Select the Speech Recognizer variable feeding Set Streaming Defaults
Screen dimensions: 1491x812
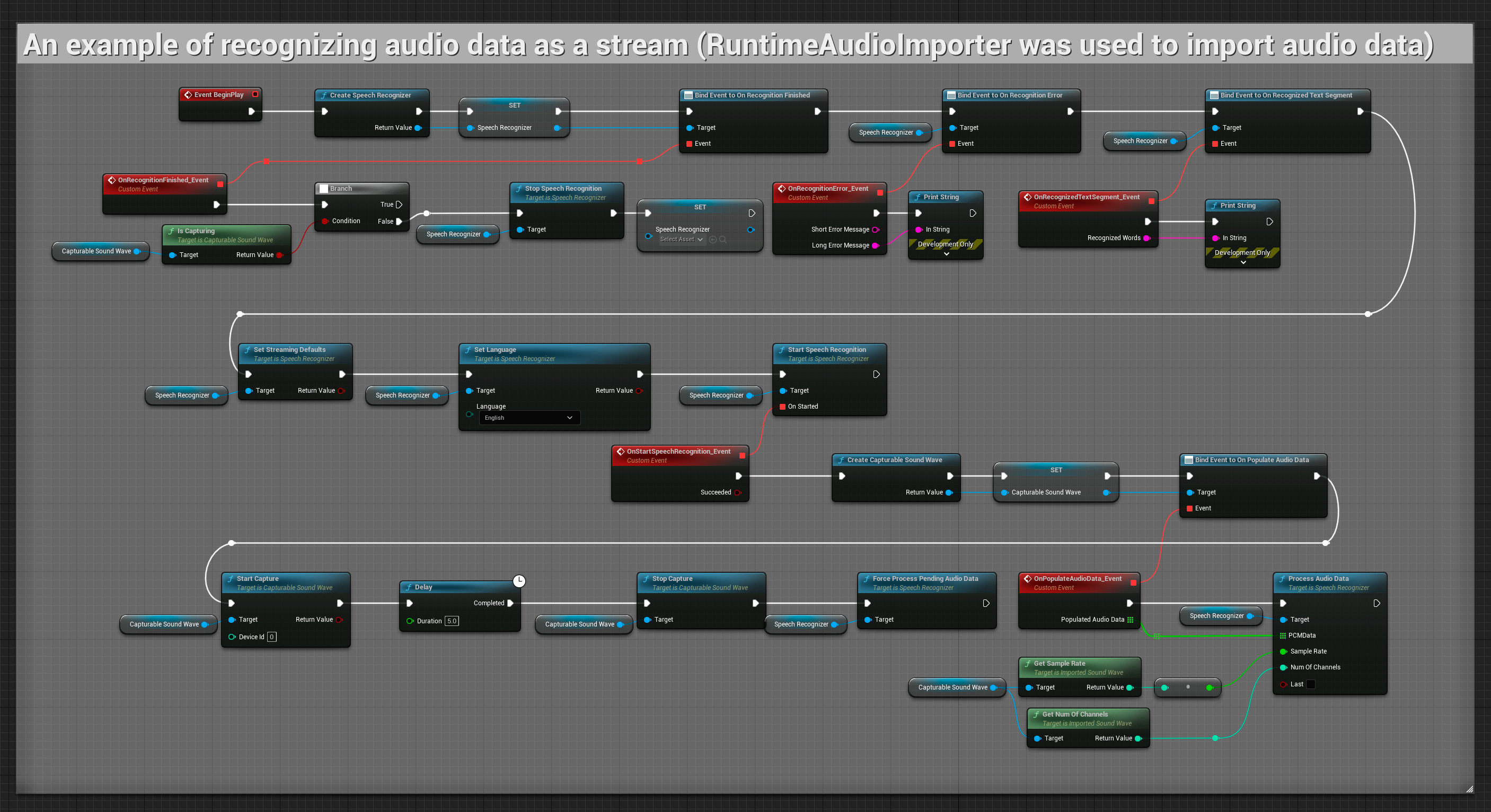point(187,395)
